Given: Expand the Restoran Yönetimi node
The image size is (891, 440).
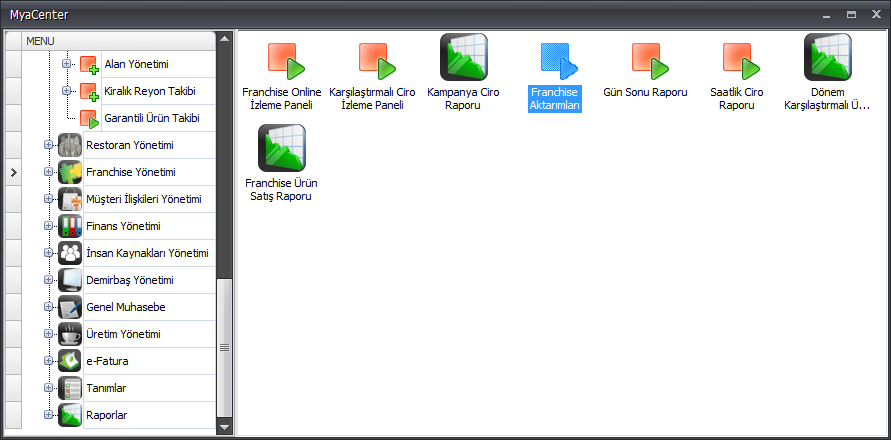Looking at the screenshot, I should [48, 145].
